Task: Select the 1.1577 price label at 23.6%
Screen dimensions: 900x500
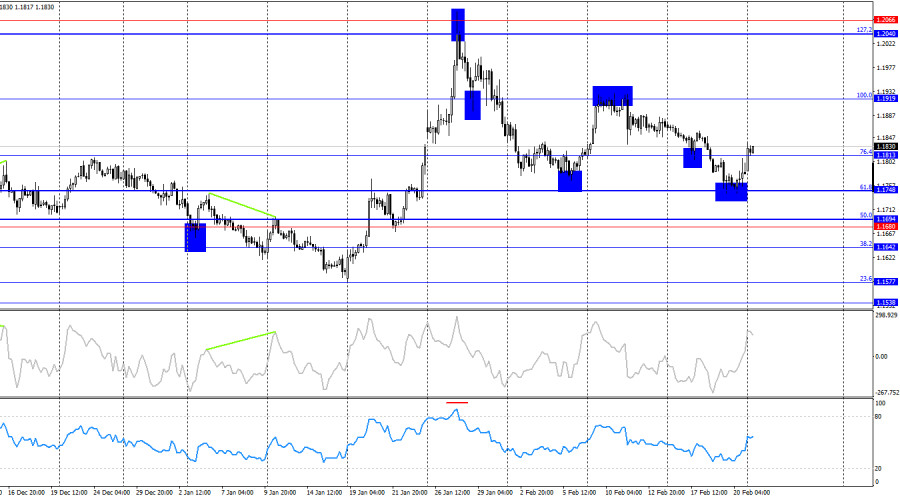Action: pos(884,282)
